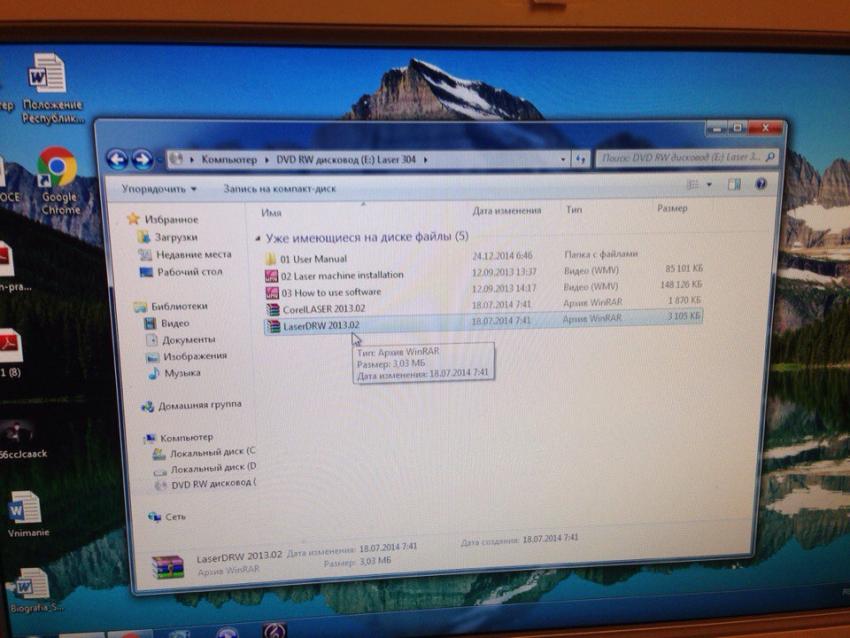The height and width of the screenshot is (638, 850).
Task: Sort by the Дата изменения column header
Action: [507, 210]
